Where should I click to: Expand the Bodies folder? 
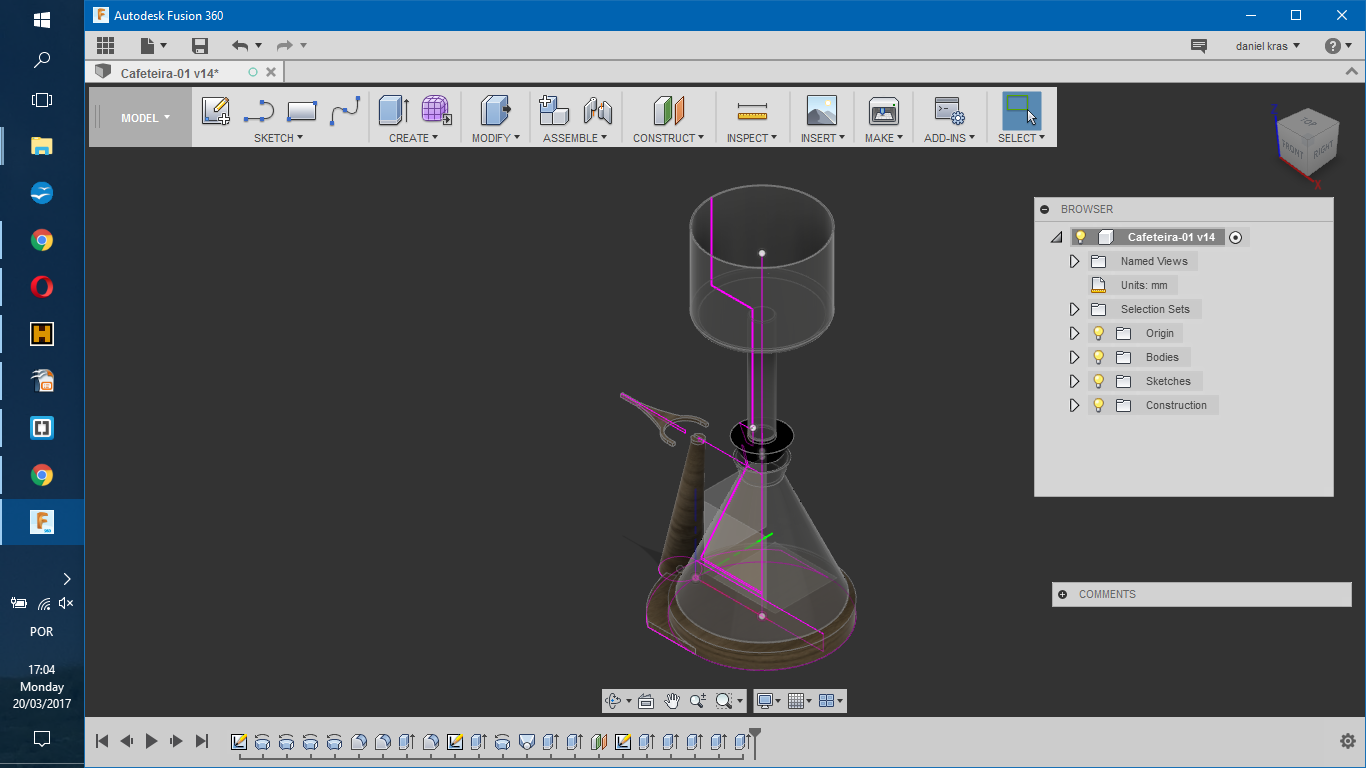1074,357
